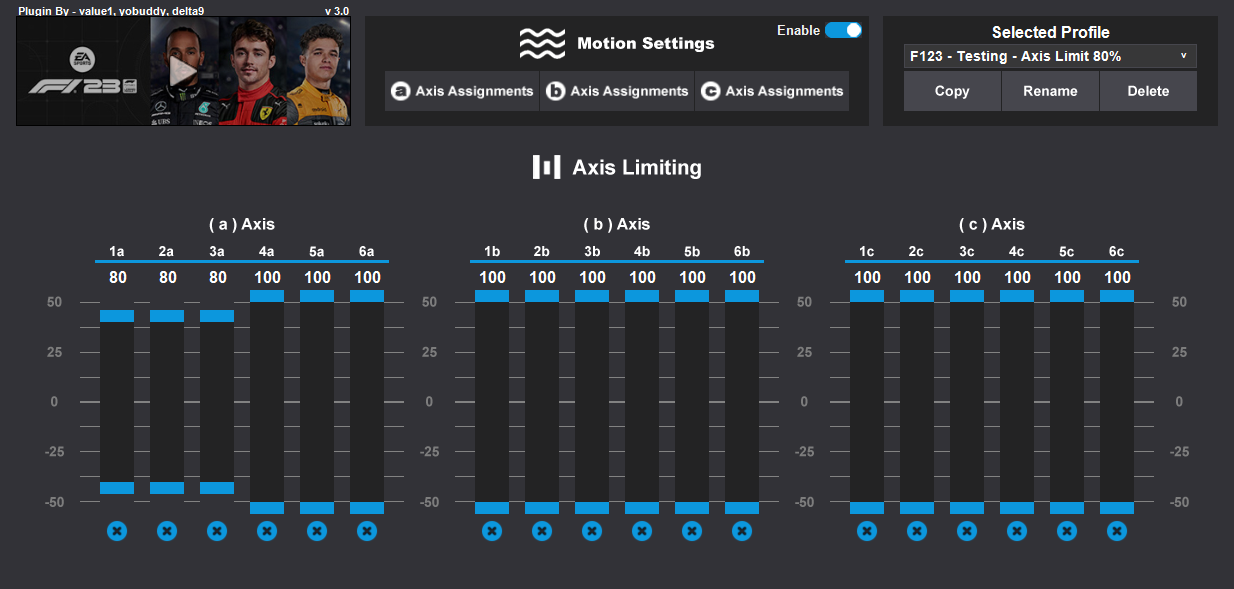
Task: Click the ( b ) Axis heading
Action: pos(616,224)
